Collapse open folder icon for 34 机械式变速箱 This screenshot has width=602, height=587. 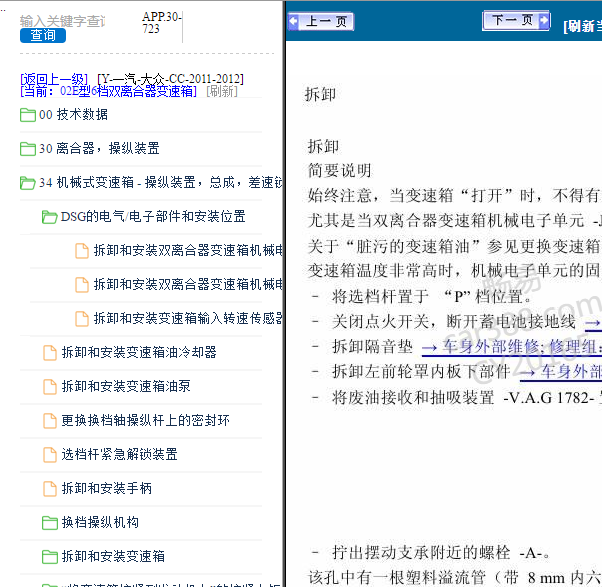click(x=28, y=183)
